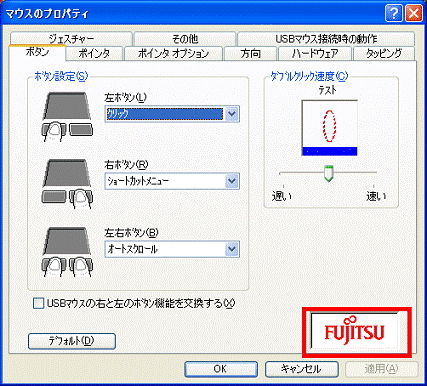
Task: Click the double-click speed slider thumb
Action: tap(329, 173)
